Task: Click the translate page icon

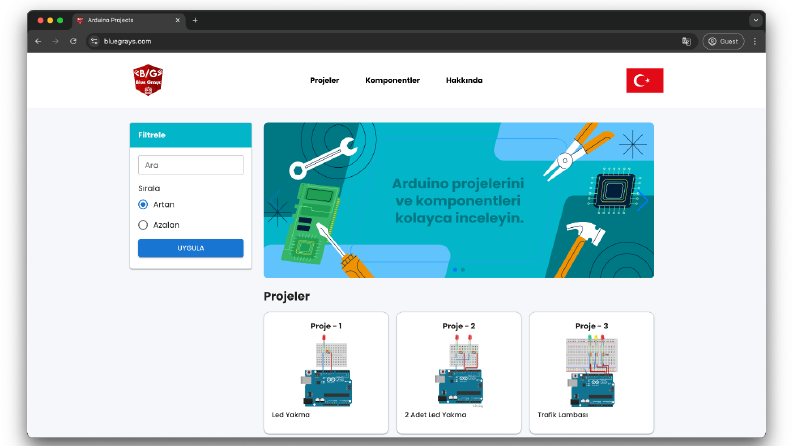Action: [x=686, y=41]
